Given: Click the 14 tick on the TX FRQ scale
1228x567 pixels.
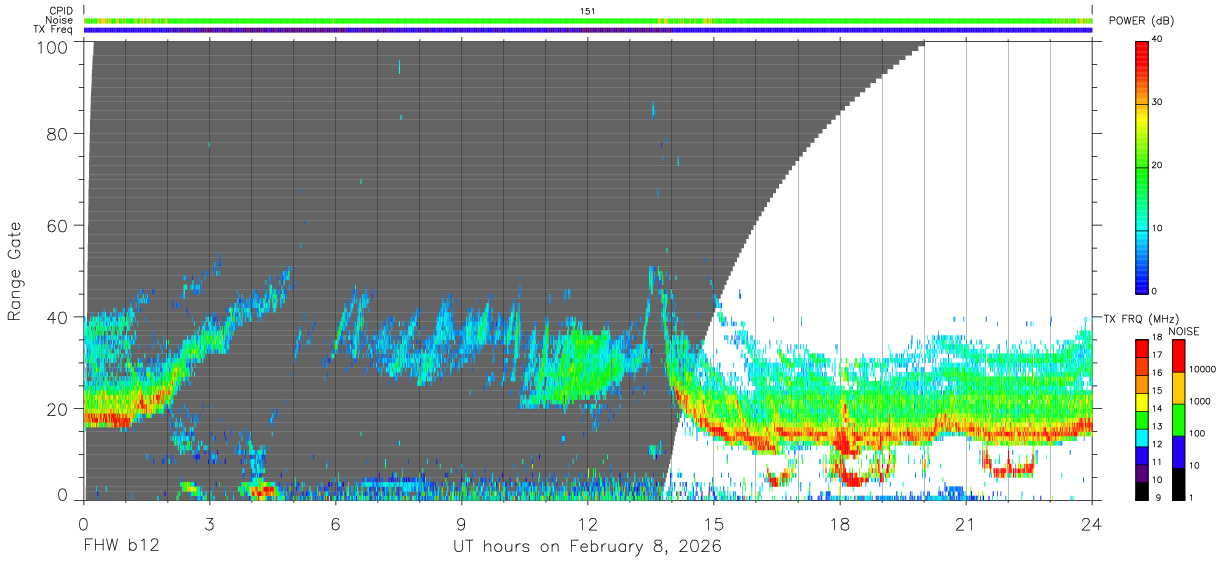Looking at the screenshot, I should click(1157, 409).
